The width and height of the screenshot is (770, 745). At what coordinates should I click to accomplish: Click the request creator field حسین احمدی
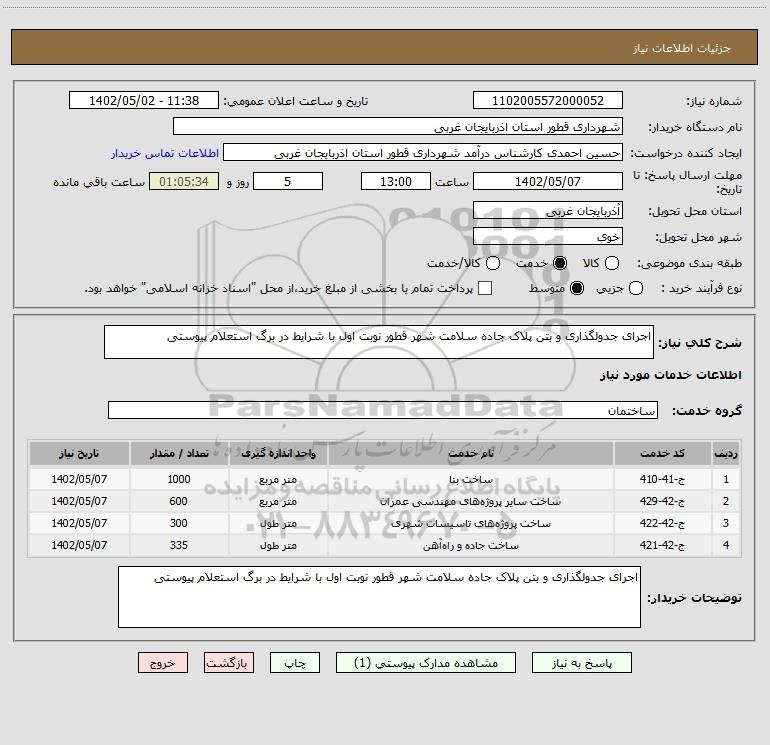click(423, 153)
